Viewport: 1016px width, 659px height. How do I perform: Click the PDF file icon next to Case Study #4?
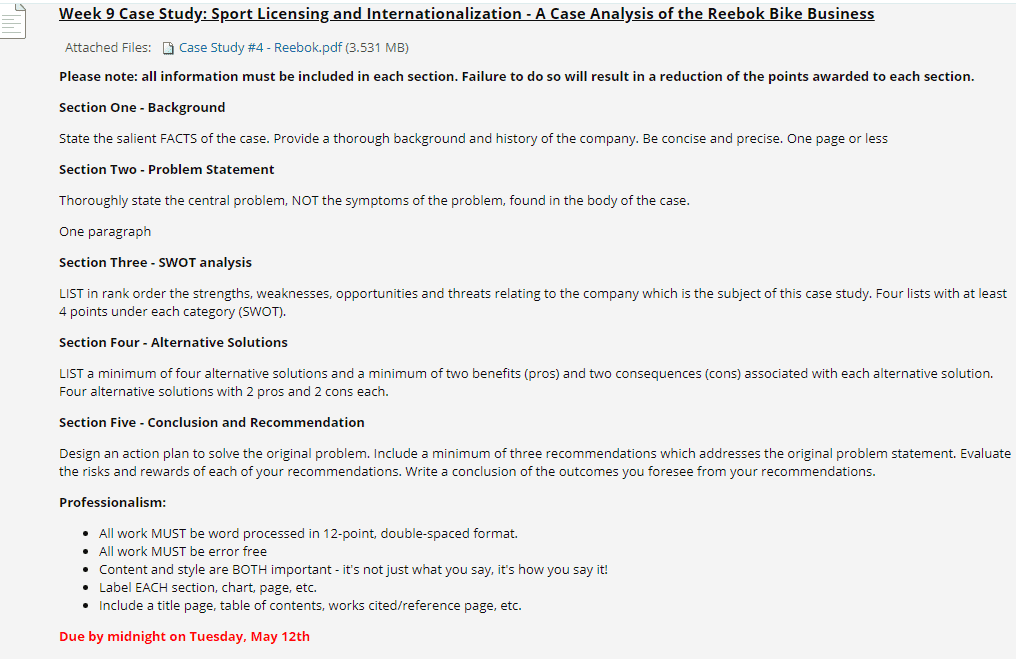coord(168,48)
